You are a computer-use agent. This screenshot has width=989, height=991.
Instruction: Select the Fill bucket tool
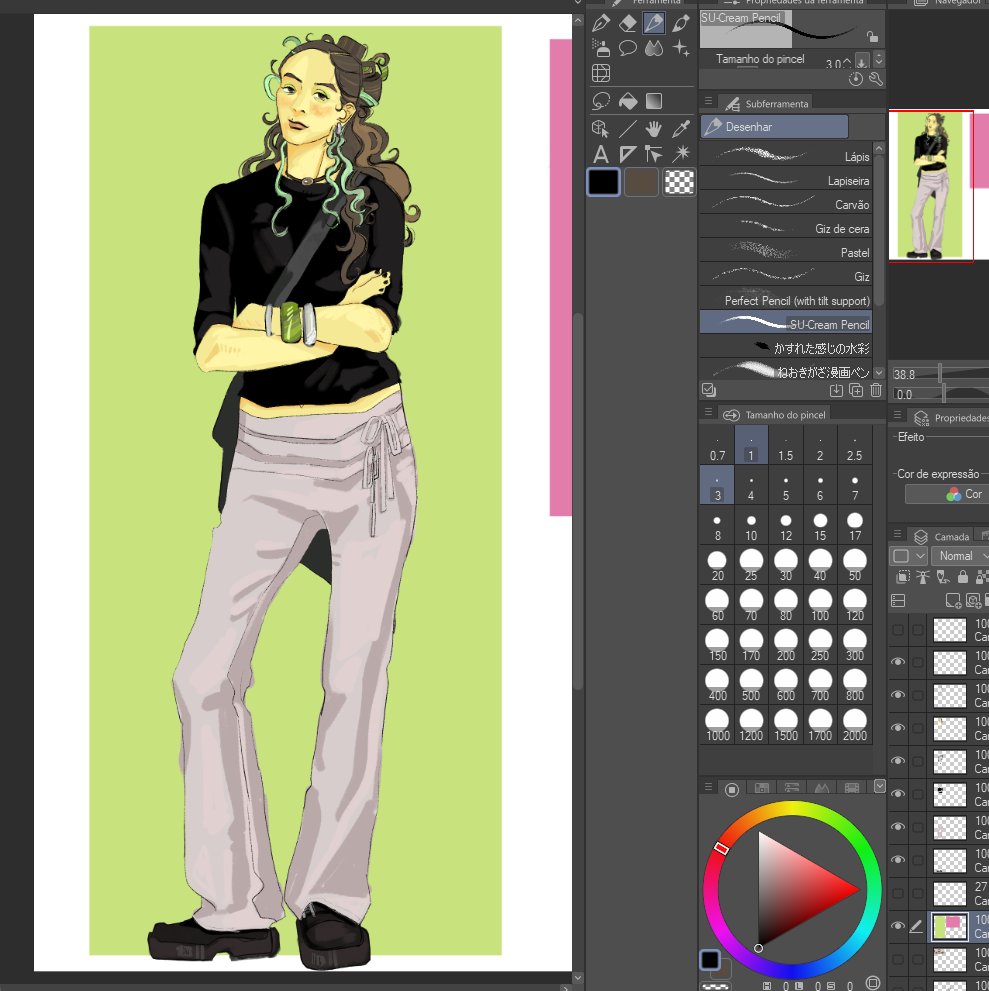click(x=628, y=101)
